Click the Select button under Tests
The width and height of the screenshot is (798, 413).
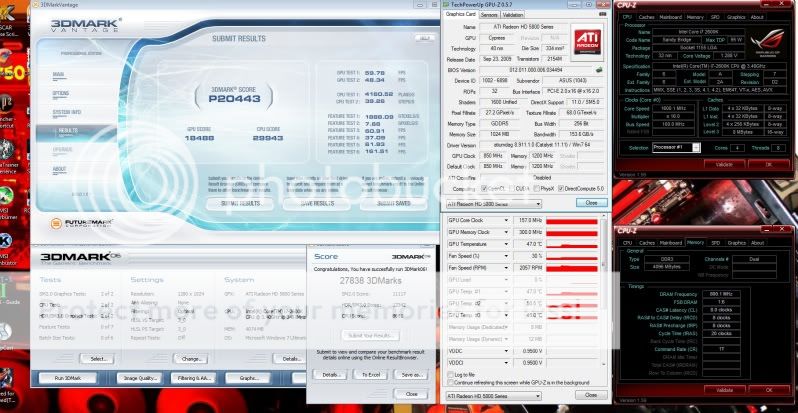pyautogui.click(x=96, y=359)
